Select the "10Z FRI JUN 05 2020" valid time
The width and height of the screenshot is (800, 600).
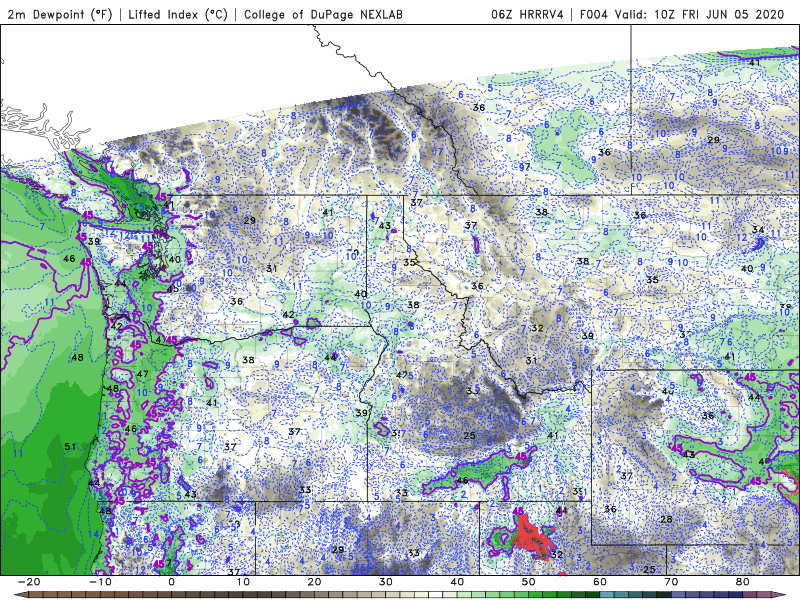pyautogui.click(x=719, y=14)
